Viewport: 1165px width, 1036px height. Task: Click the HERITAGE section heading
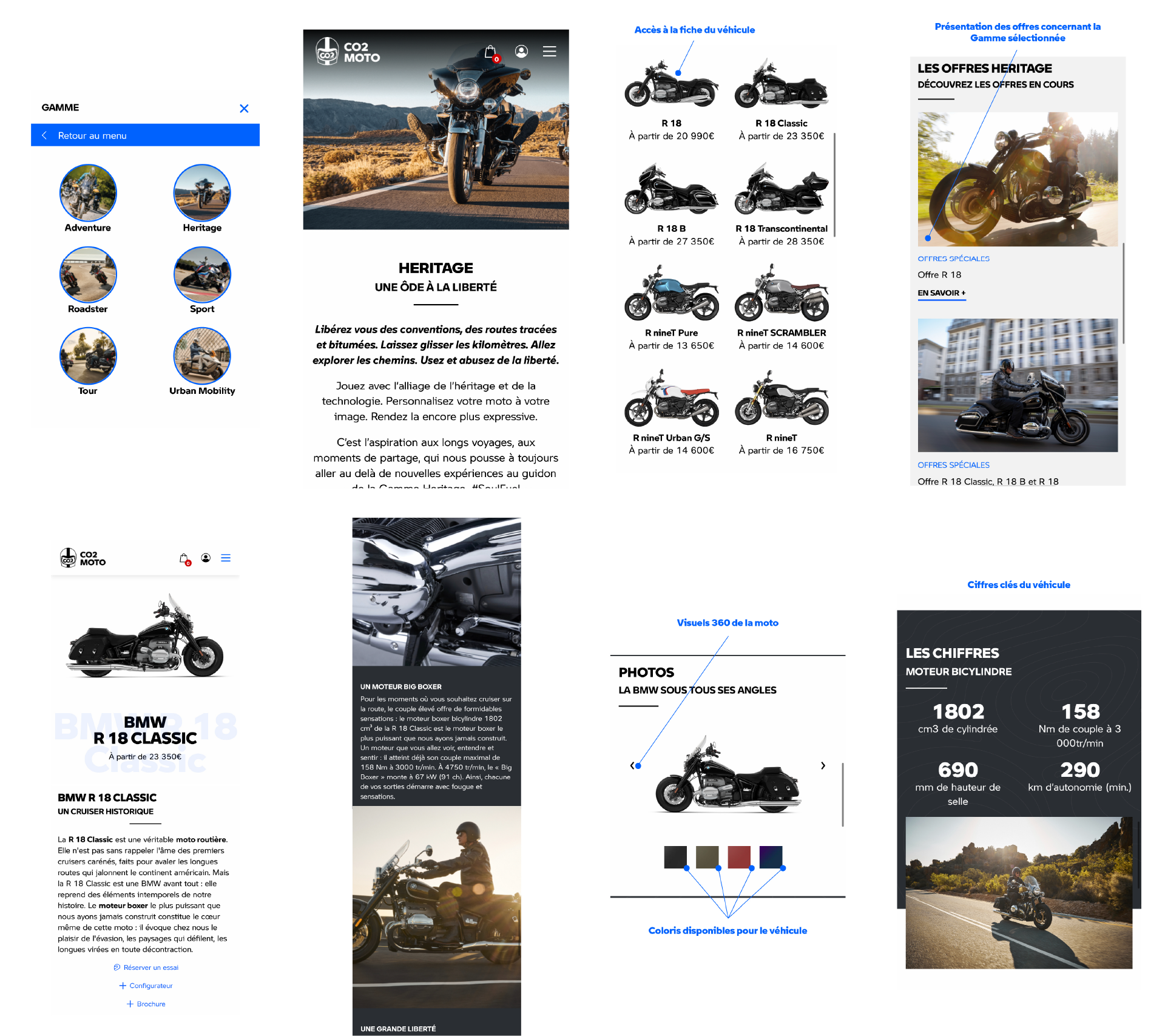point(436,268)
